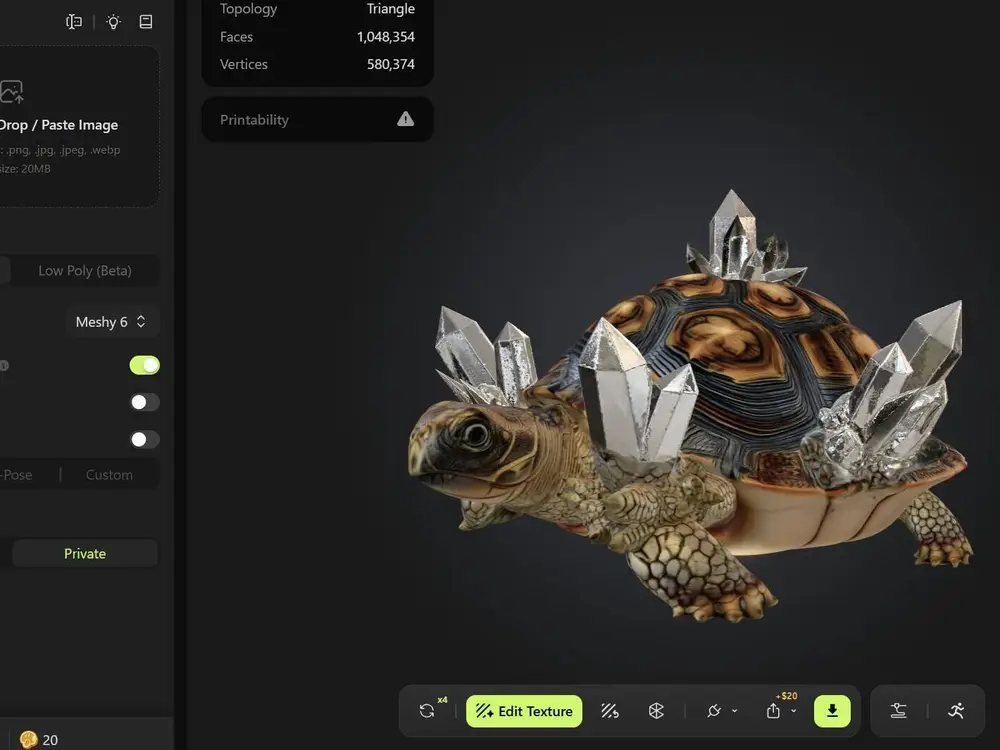This screenshot has height=750, width=1000.
Task: Click the plug-in integrations icon
Action: coord(714,710)
